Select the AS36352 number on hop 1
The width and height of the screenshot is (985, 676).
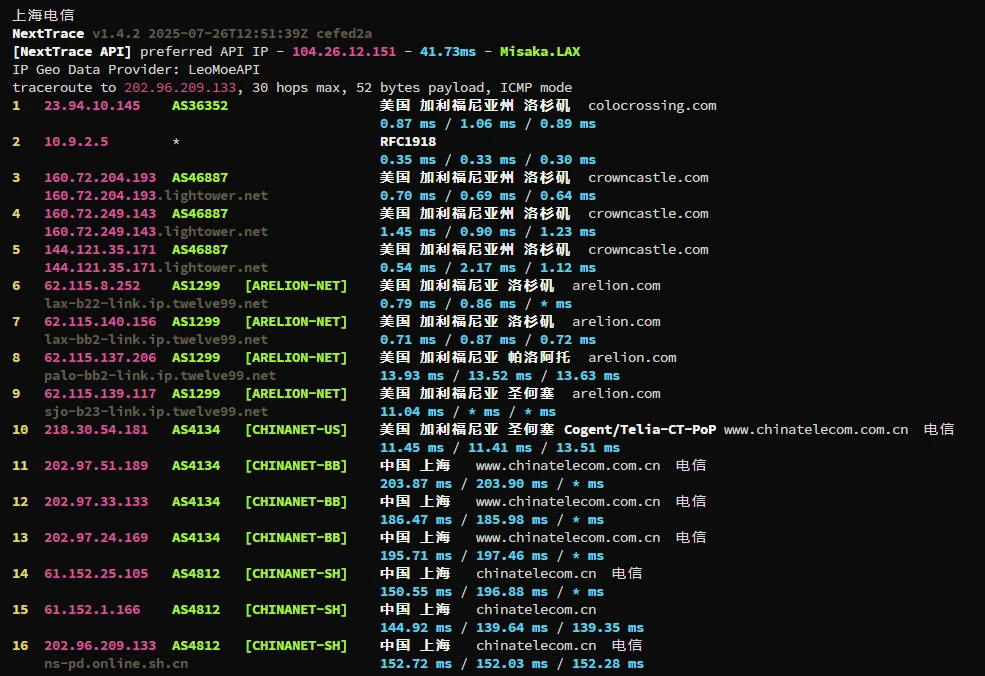coord(200,105)
